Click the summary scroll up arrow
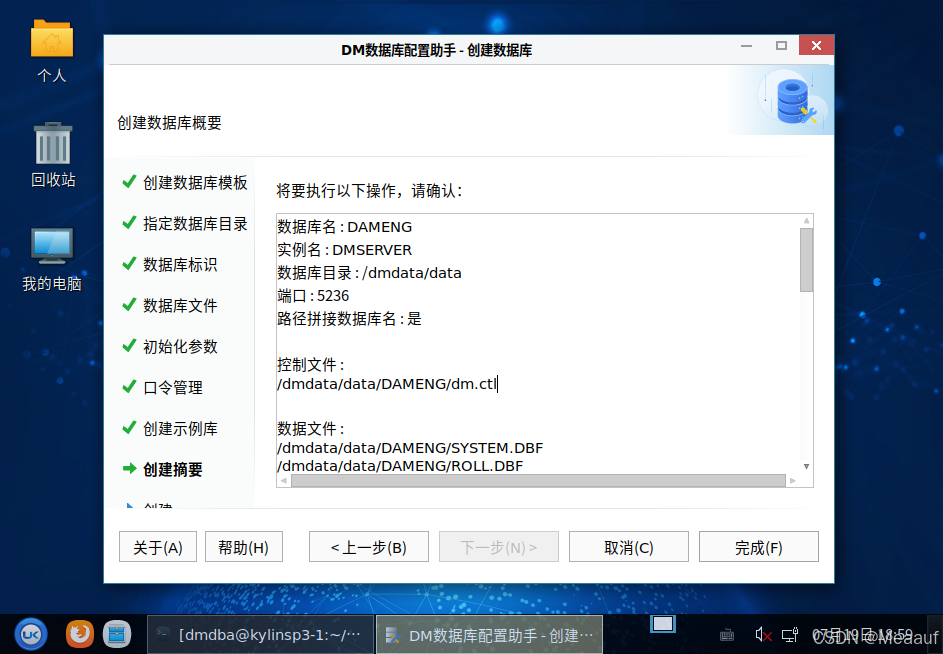The height and width of the screenshot is (654, 943). (x=806, y=221)
